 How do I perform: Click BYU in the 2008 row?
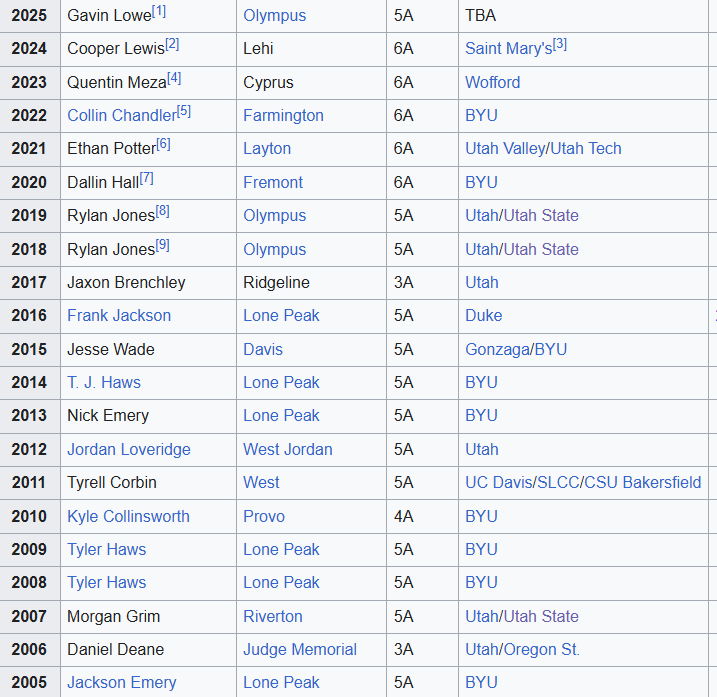481,582
